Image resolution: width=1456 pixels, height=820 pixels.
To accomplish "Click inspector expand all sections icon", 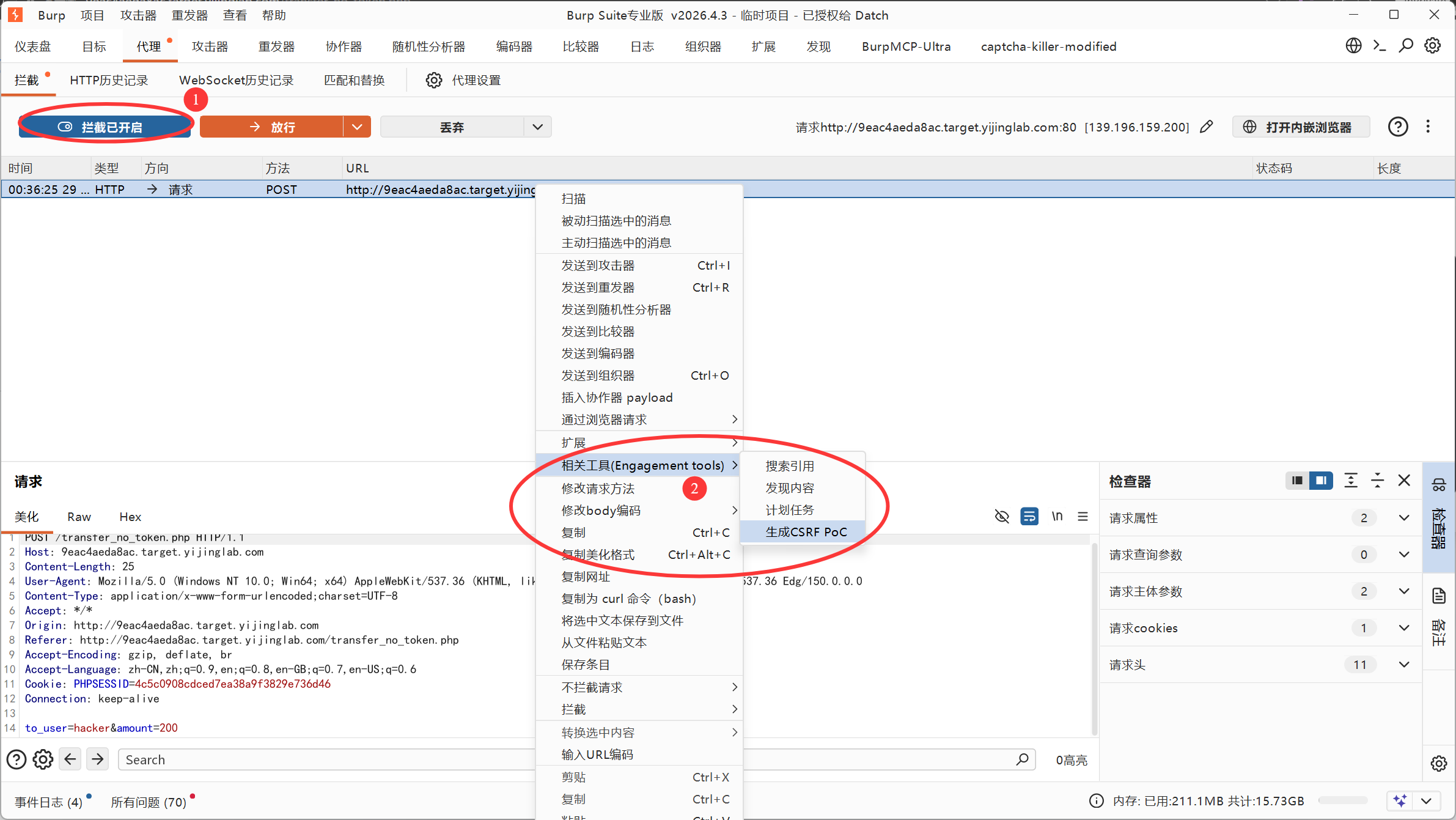I will (x=1351, y=481).
